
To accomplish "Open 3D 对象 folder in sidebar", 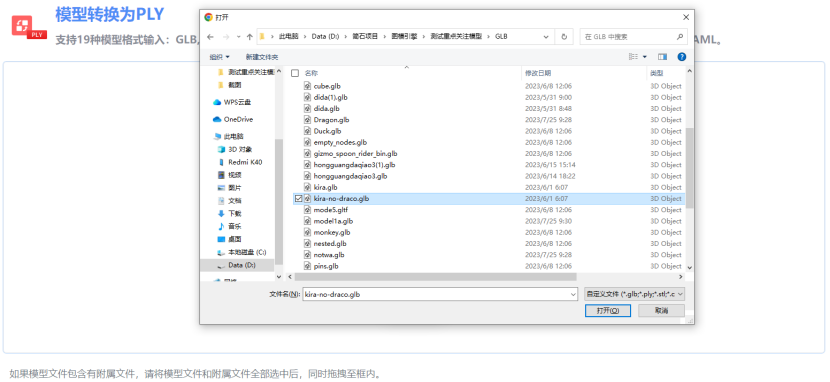I will pyautogui.click(x=235, y=149).
